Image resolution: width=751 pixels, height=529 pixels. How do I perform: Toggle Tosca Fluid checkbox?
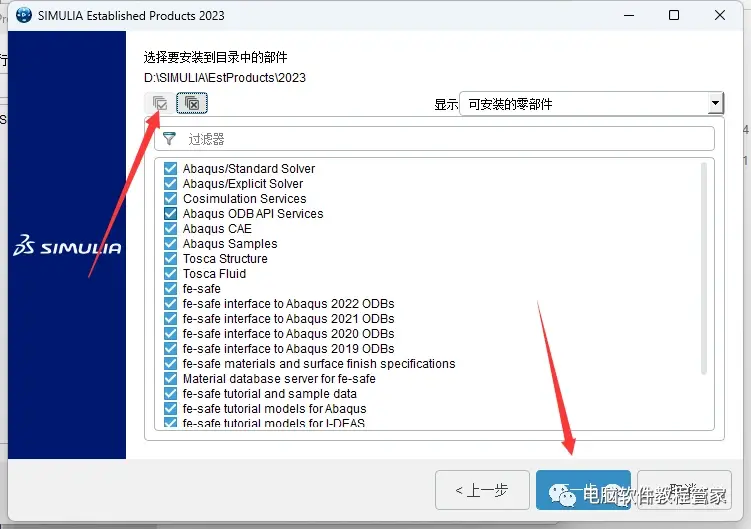(171, 274)
